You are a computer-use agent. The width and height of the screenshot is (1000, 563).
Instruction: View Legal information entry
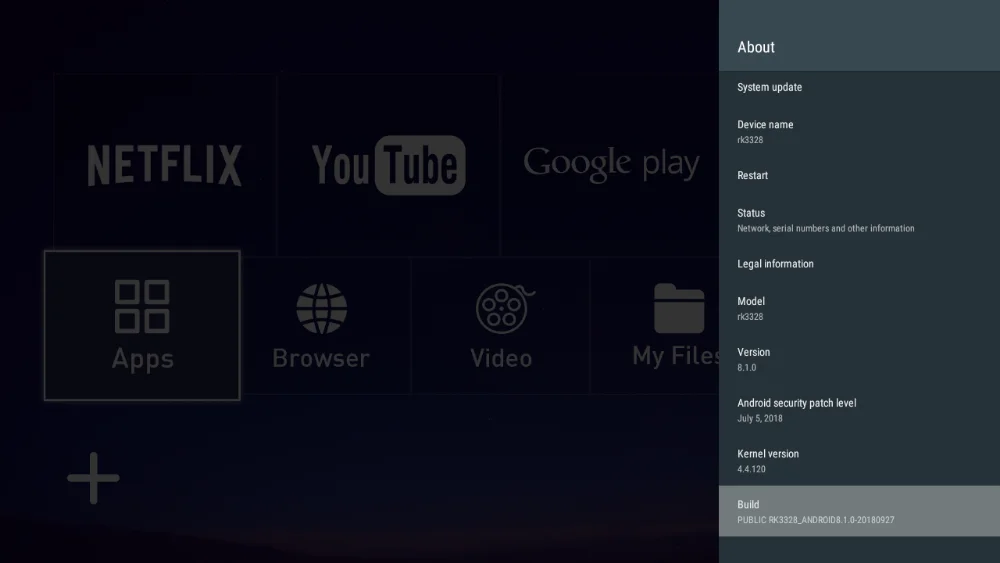[x=859, y=264]
